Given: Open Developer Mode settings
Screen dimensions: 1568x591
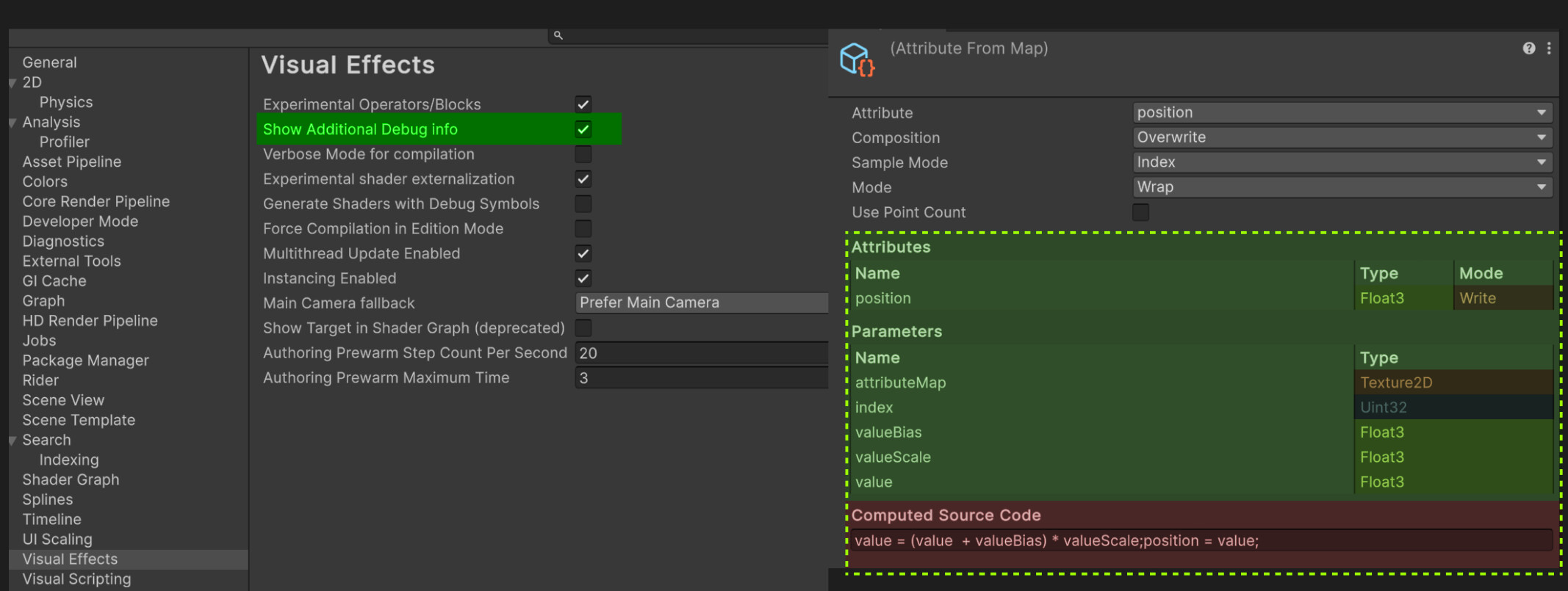Looking at the screenshot, I should pyautogui.click(x=80, y=221).
